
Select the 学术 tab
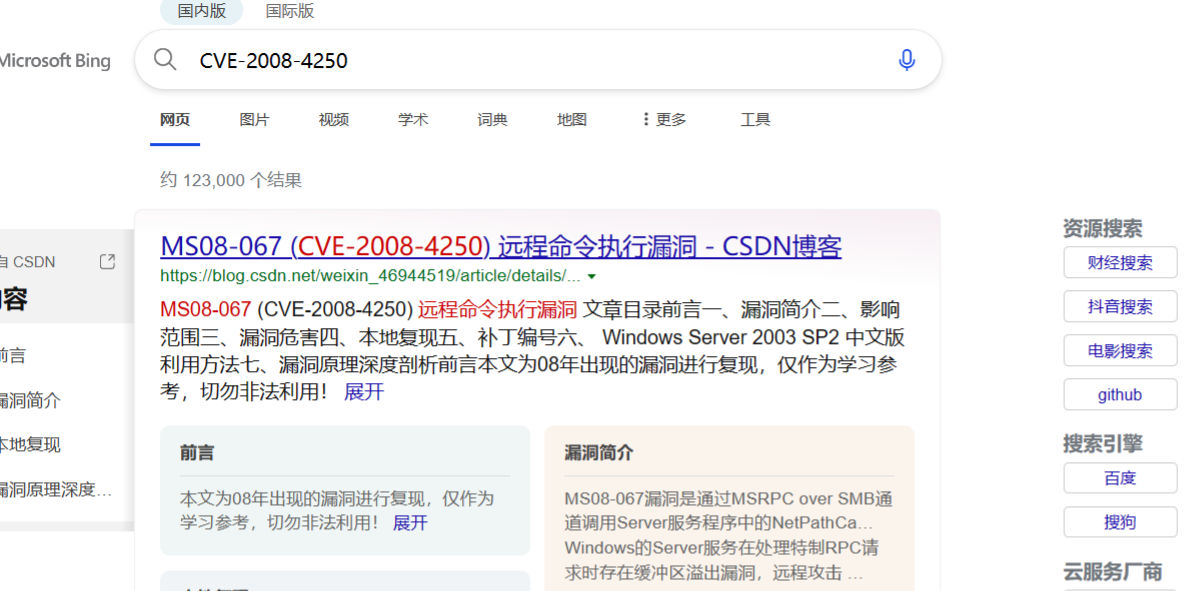[413, 119]
